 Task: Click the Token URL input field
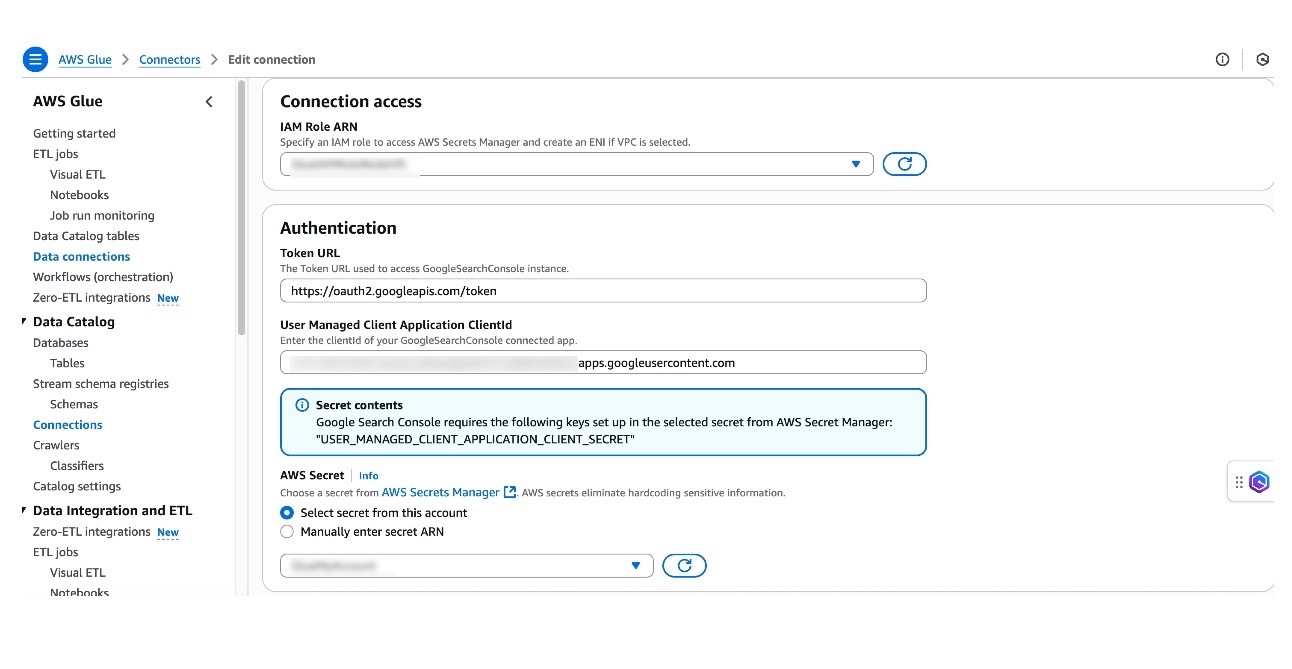click(x=603, y=291)
